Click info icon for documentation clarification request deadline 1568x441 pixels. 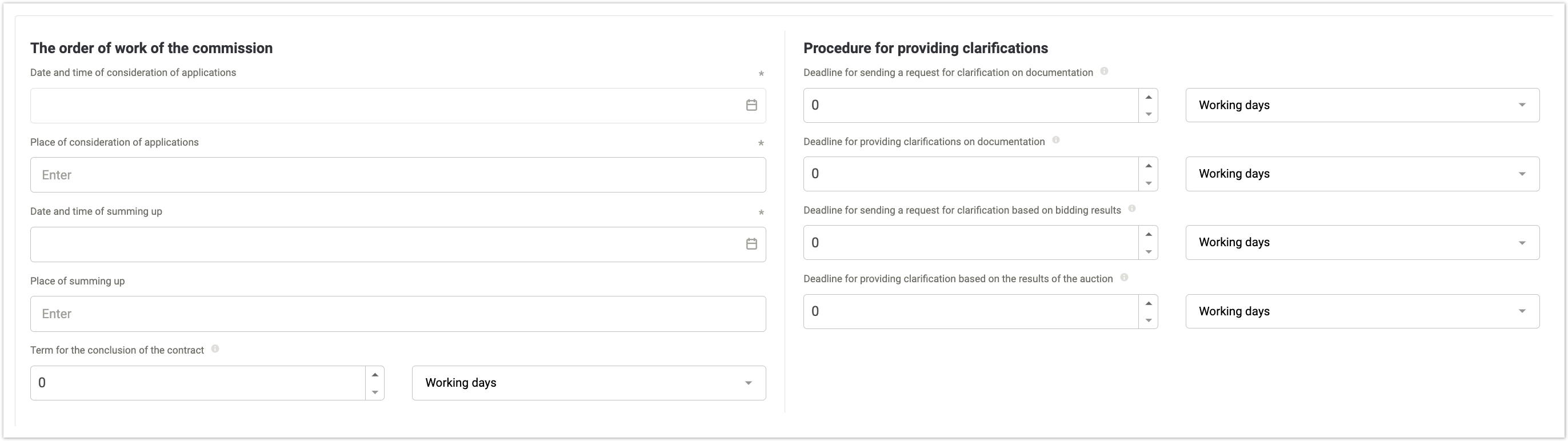tap(1104, 71)
